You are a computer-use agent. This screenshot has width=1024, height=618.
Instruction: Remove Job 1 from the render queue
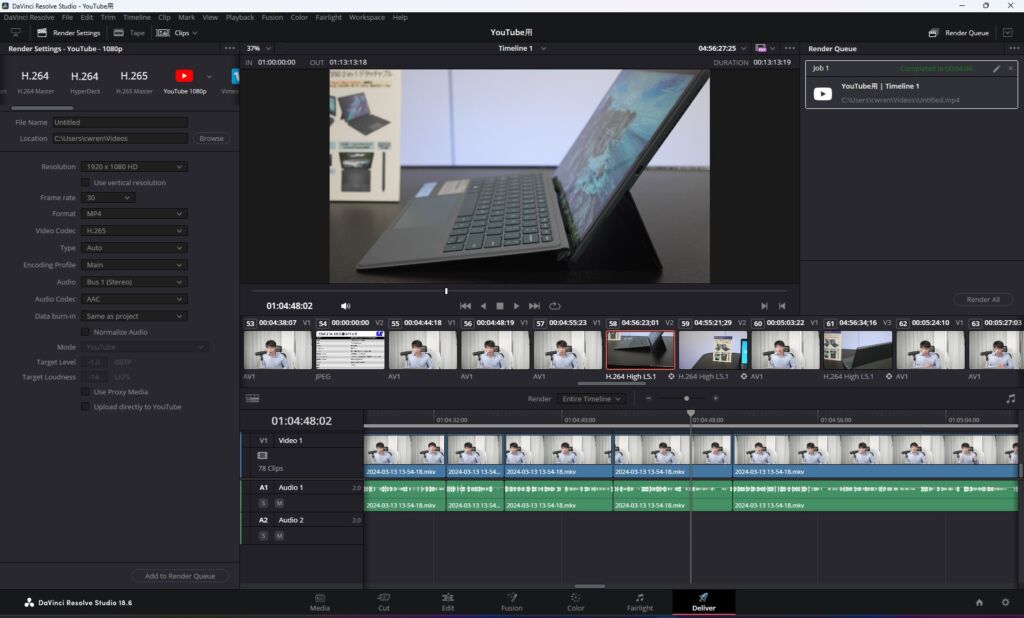tap(1010, 68)
